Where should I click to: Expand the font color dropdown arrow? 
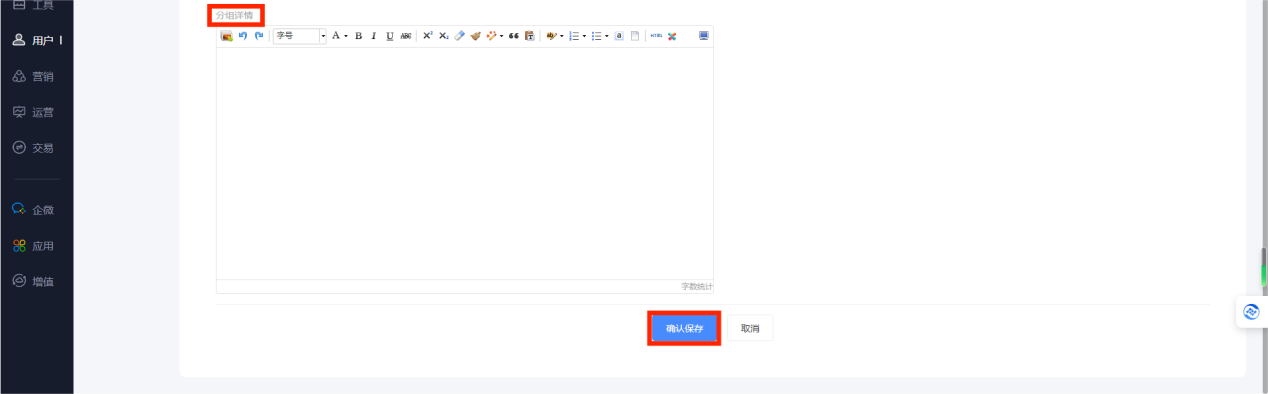(x=346, y=36)
